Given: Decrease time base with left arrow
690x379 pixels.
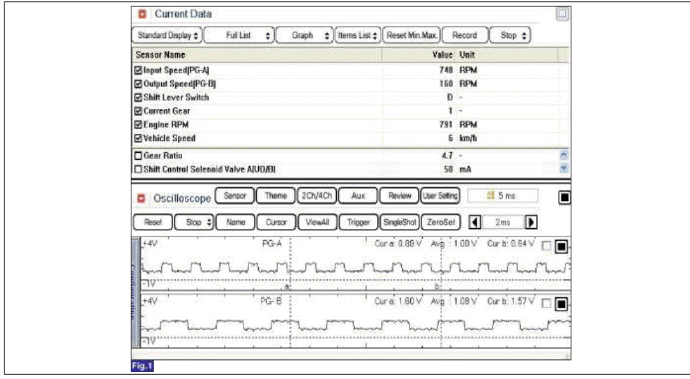Looking at the screenshot, I should coord(474,222).
